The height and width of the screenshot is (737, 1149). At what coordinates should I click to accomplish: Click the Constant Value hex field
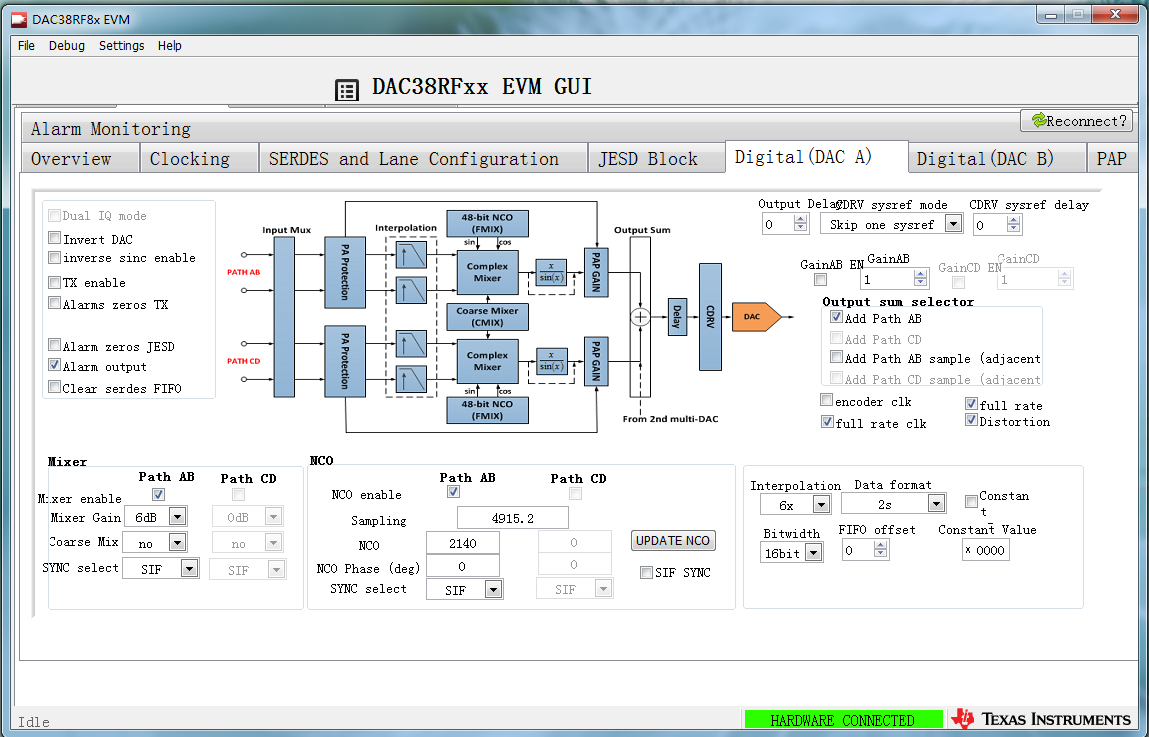(986, 550)
